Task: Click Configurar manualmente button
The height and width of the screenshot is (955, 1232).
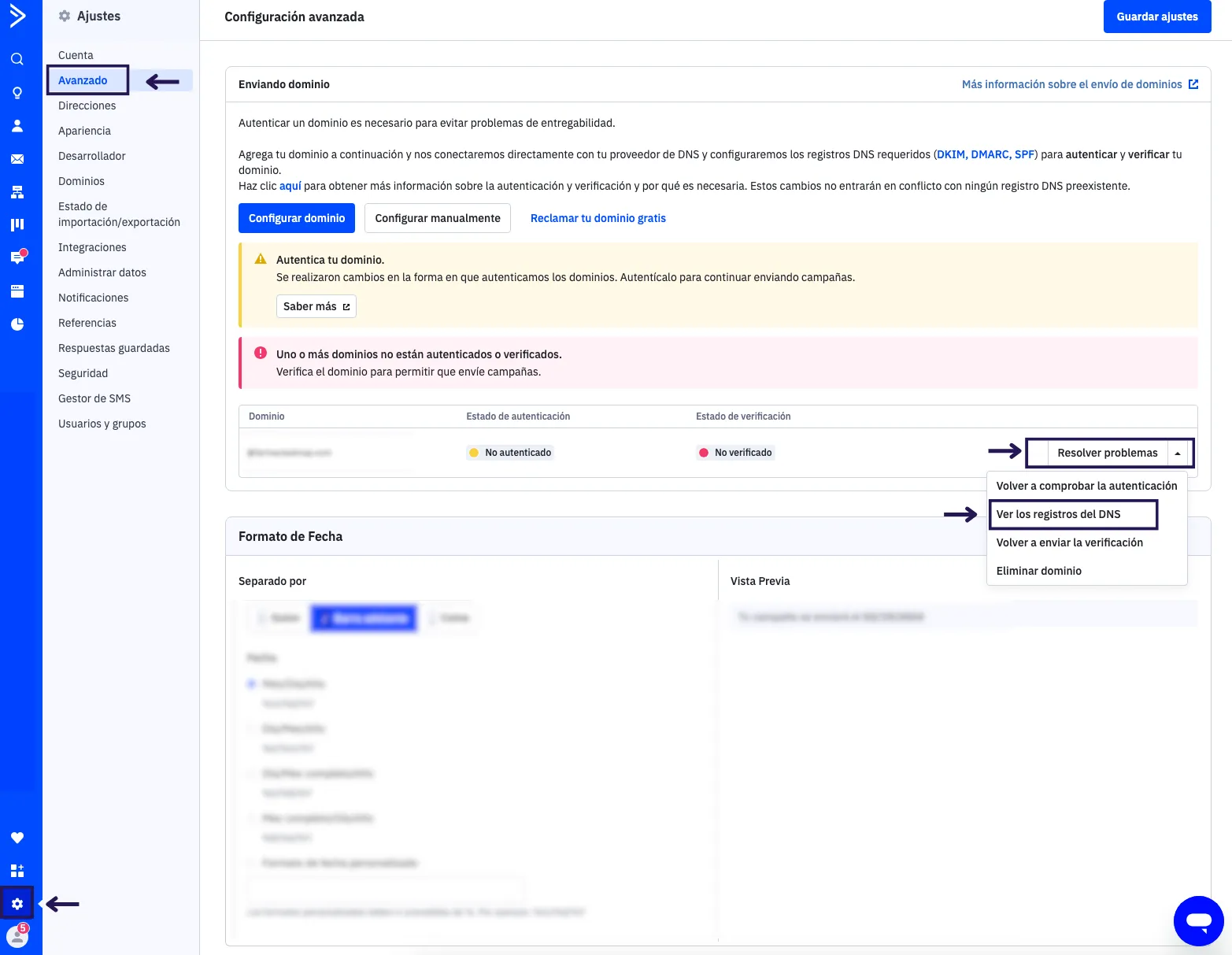Action: [x=438, y=218]
